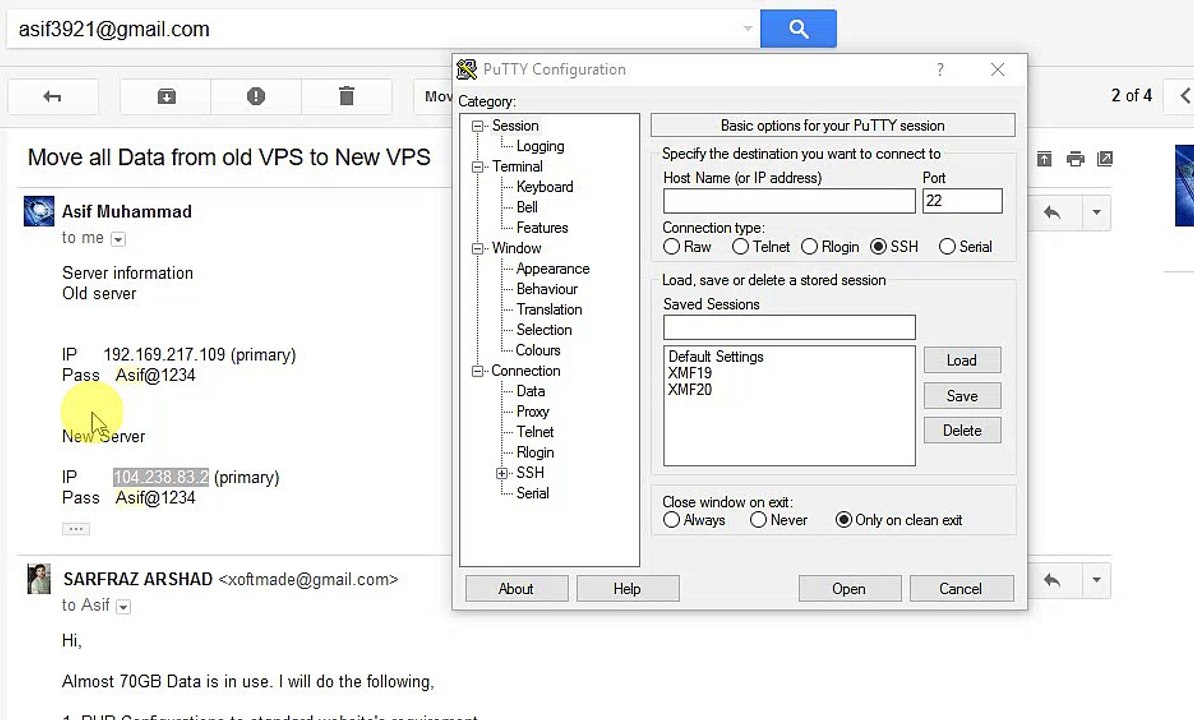Screen dimensions: 1194x720
Task: Show details dropdown next to 'to me'
Action: pos(118,239)
